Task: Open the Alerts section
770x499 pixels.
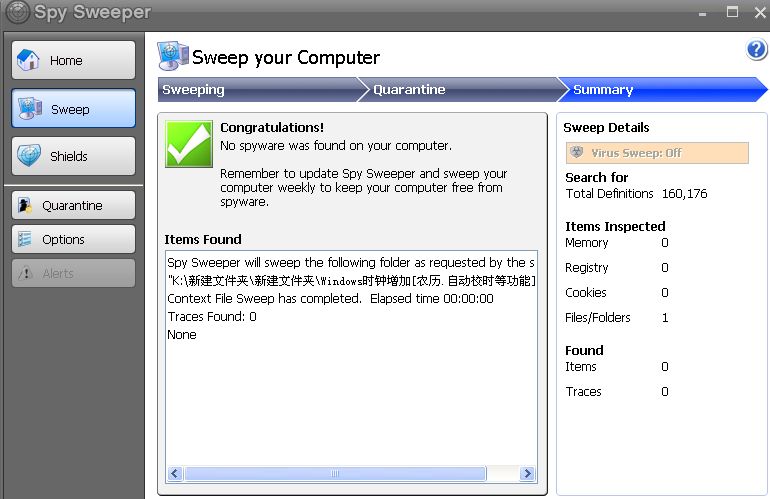Action: point(73,273)
